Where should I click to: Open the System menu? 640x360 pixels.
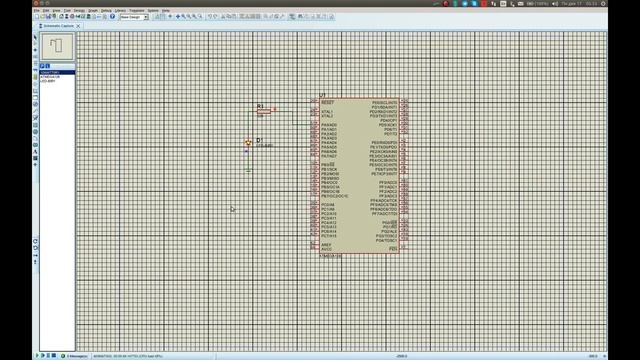(153, 11)
